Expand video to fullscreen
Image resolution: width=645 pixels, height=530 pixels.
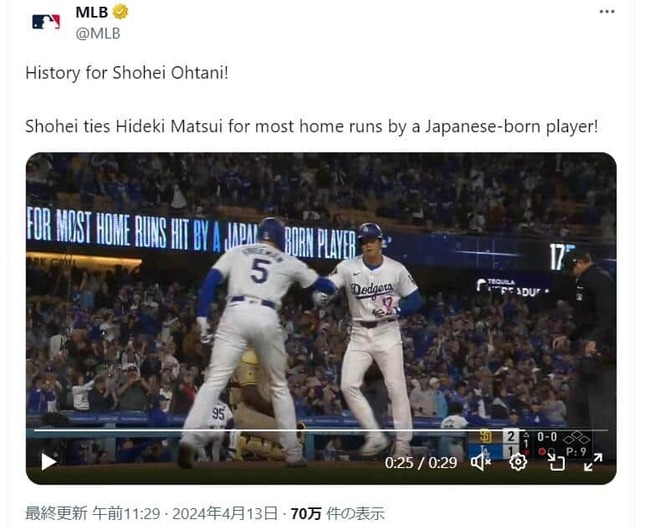coord(593,462)
